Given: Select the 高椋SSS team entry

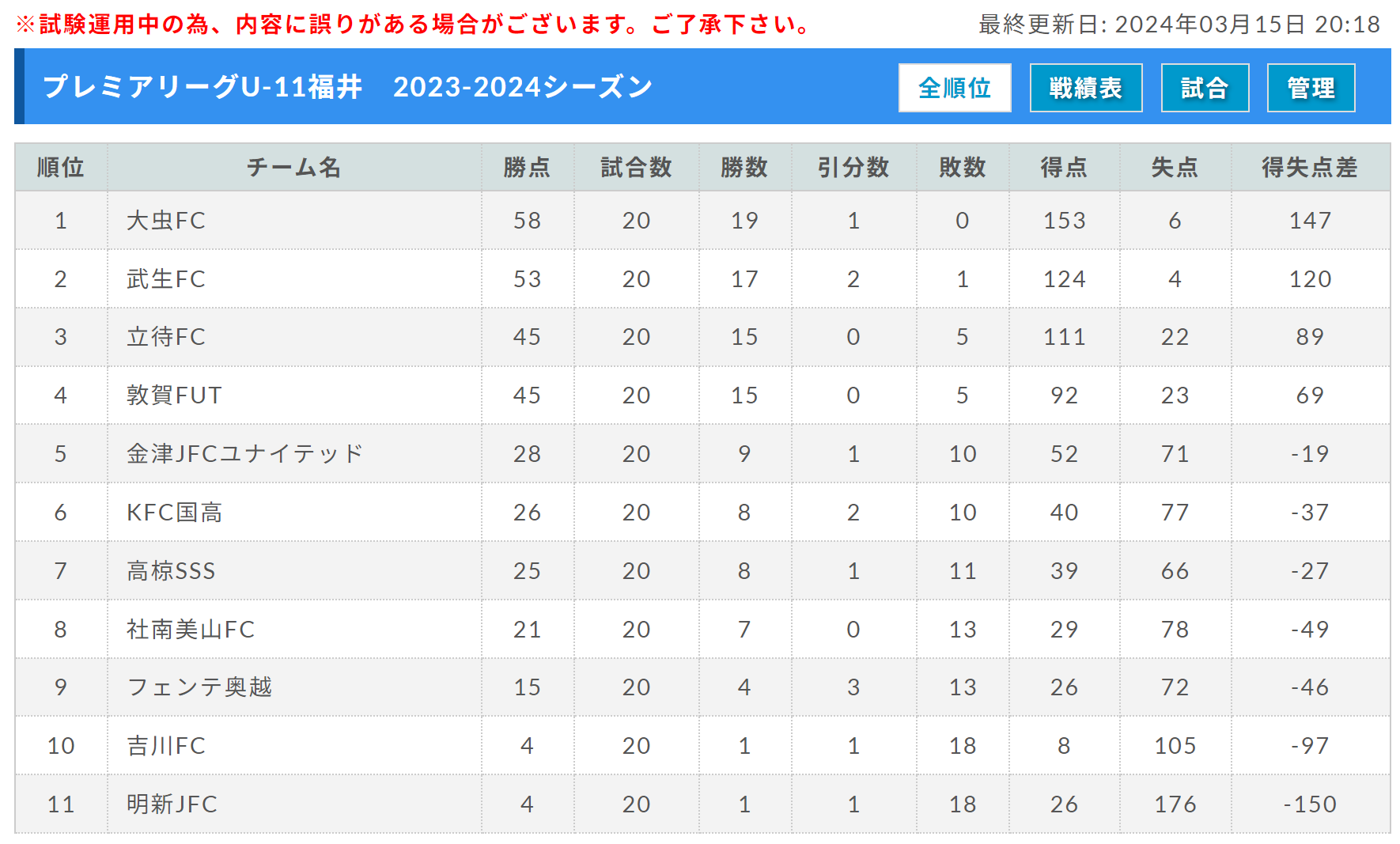Looking at the screenshot, I should tap(171, 571).
